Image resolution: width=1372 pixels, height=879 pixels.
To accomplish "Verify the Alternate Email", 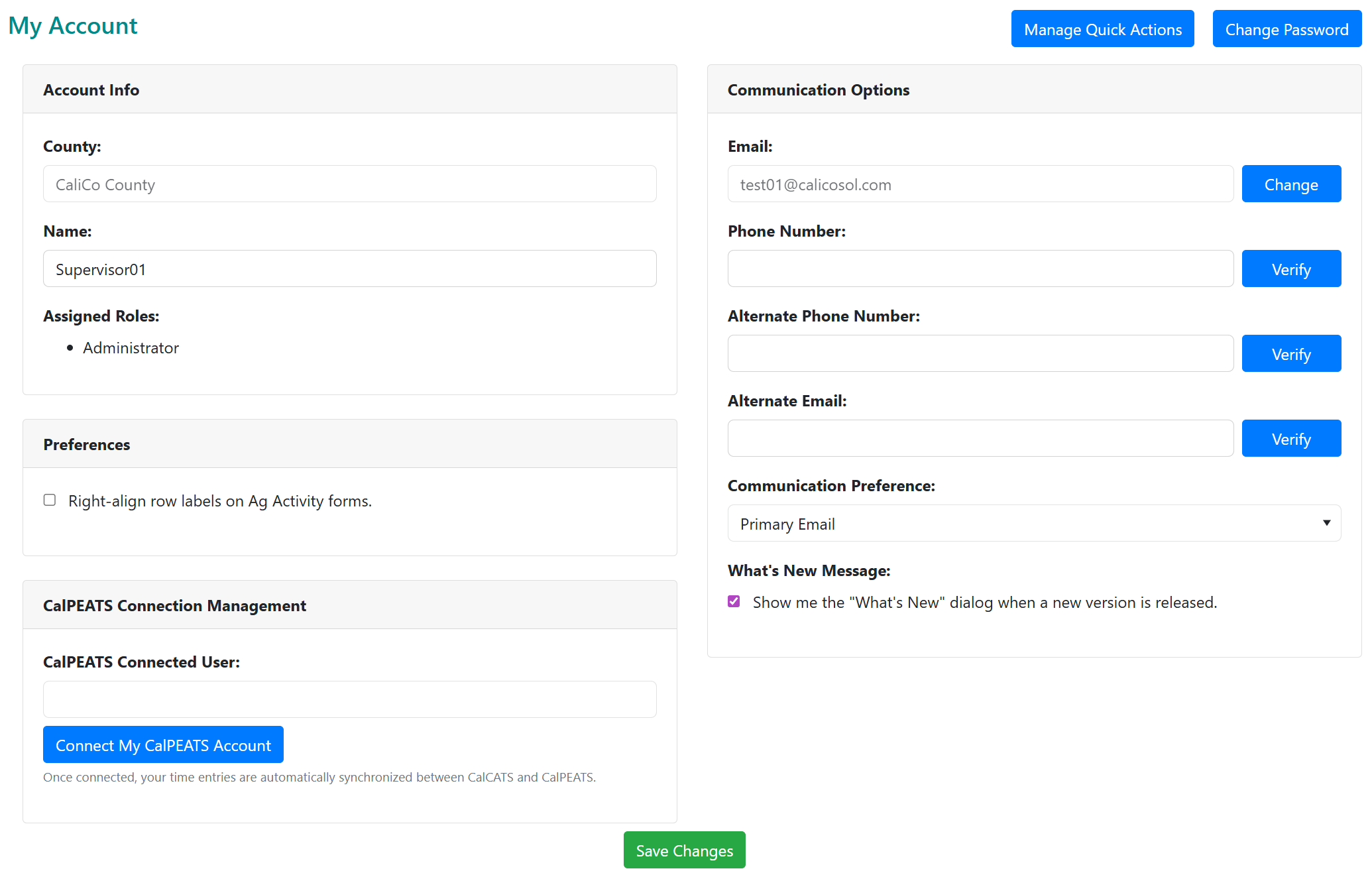I will pos(1290,439).
